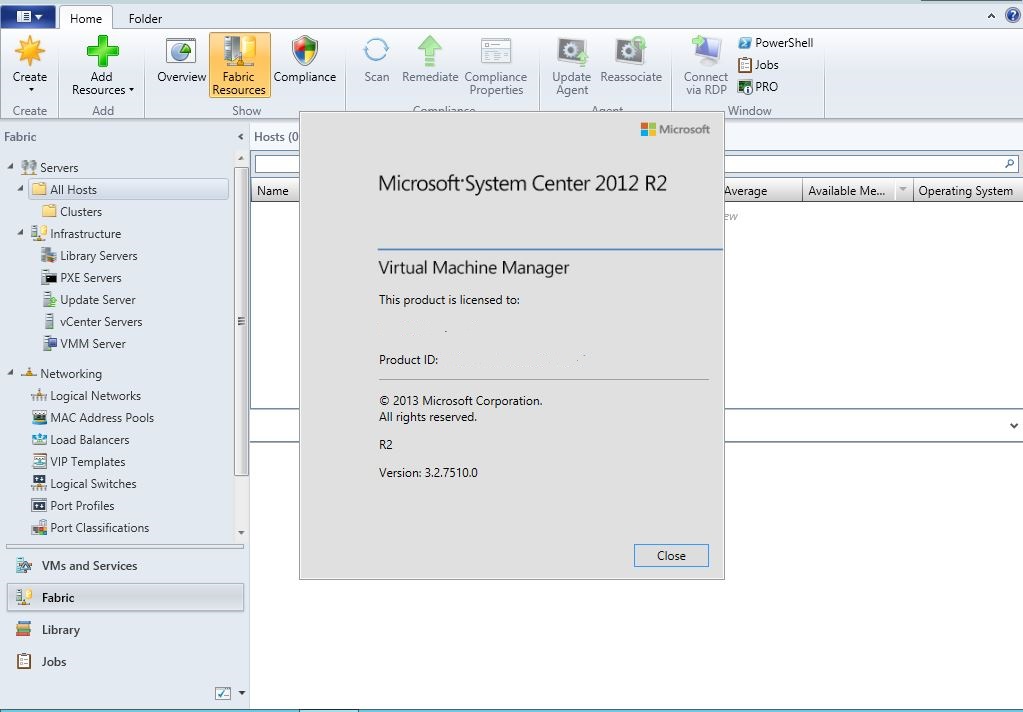
Task: Switch to the Folder tab
Action: click(145, 18)
